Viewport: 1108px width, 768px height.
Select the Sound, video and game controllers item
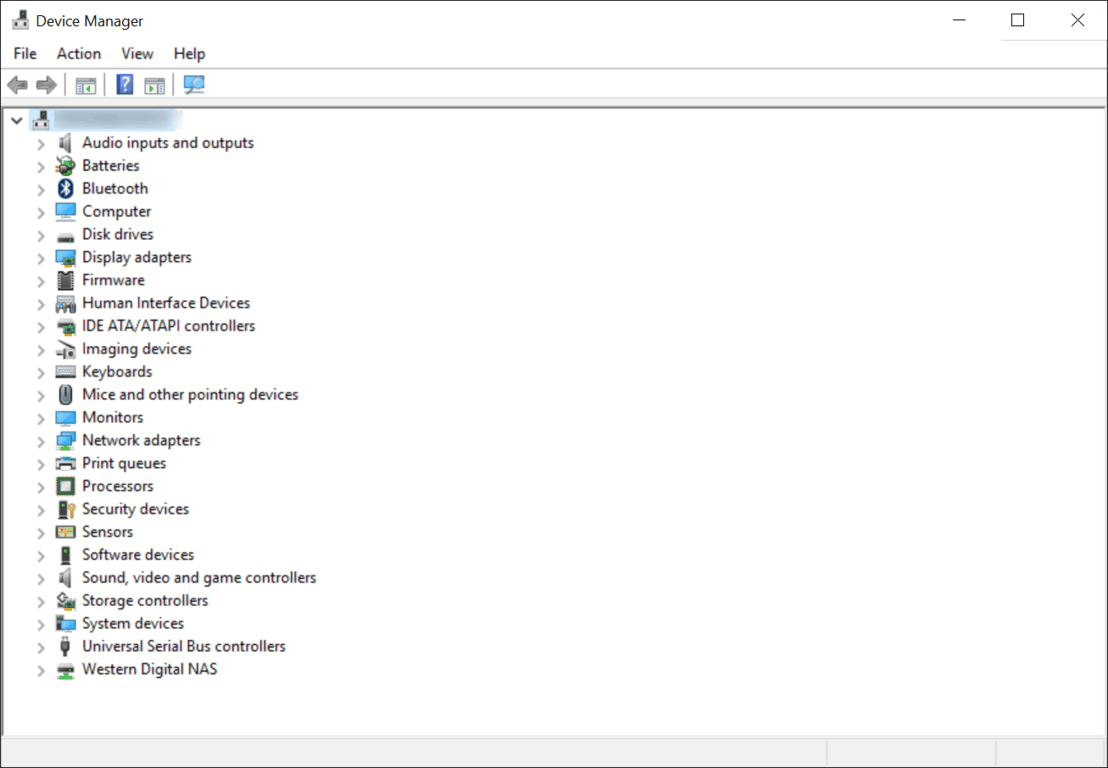click(198, 578)
